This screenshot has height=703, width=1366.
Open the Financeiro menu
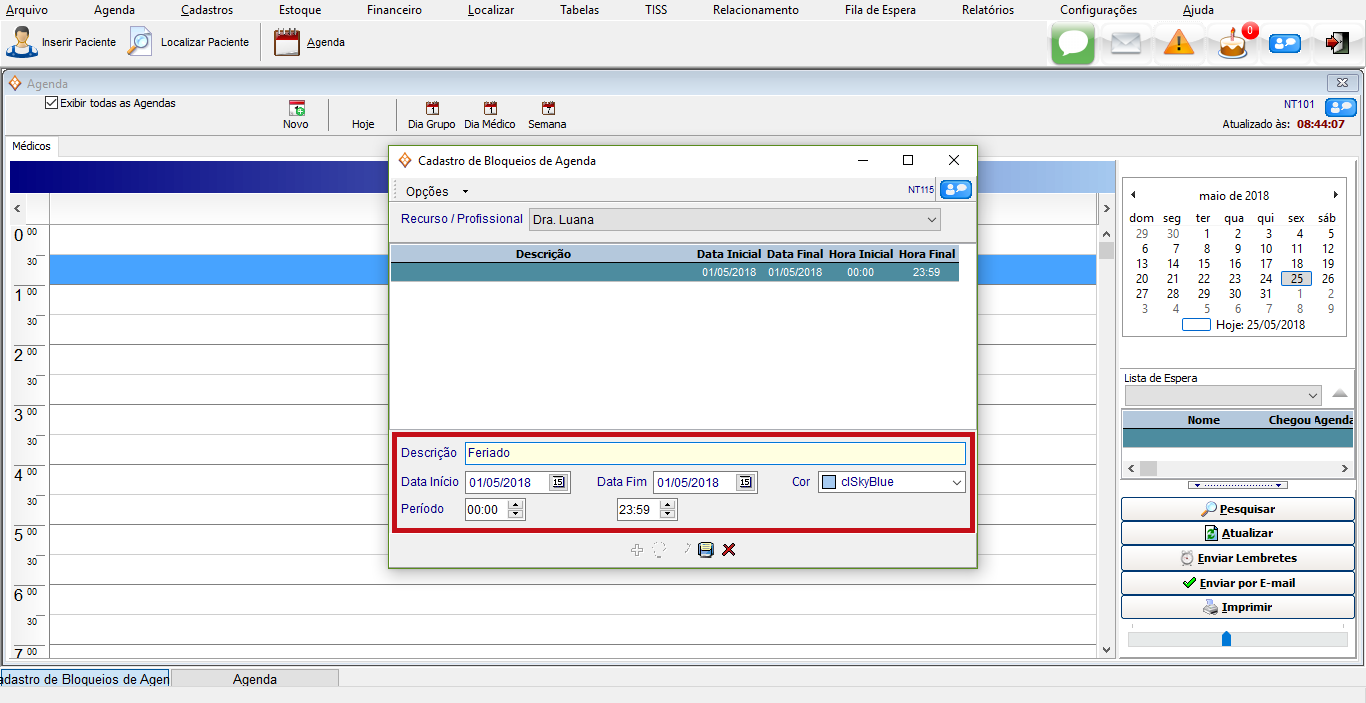pos(394,10)
